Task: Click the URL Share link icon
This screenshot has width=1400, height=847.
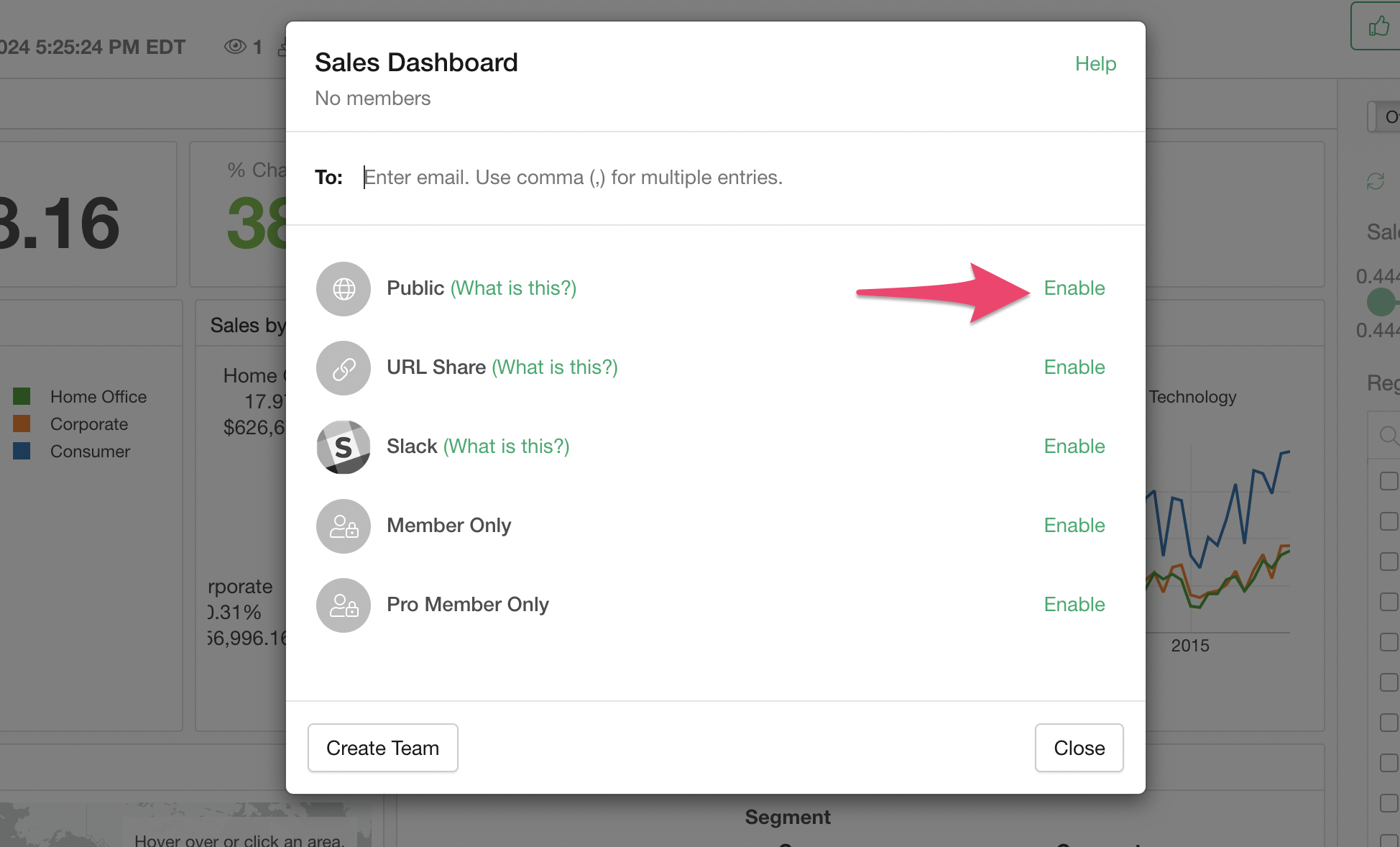Action: click(344, 368)
